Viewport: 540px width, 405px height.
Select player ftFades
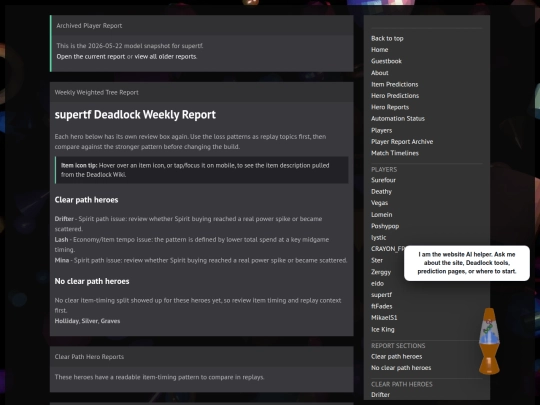tap(382, 306)
